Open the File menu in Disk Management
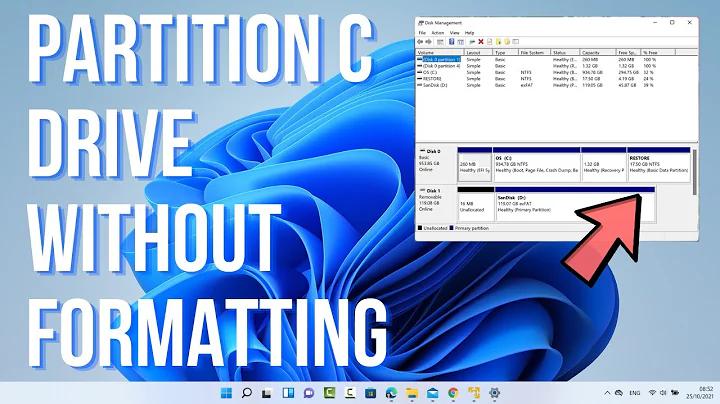720x404 pixels. [x=422, y=33]
